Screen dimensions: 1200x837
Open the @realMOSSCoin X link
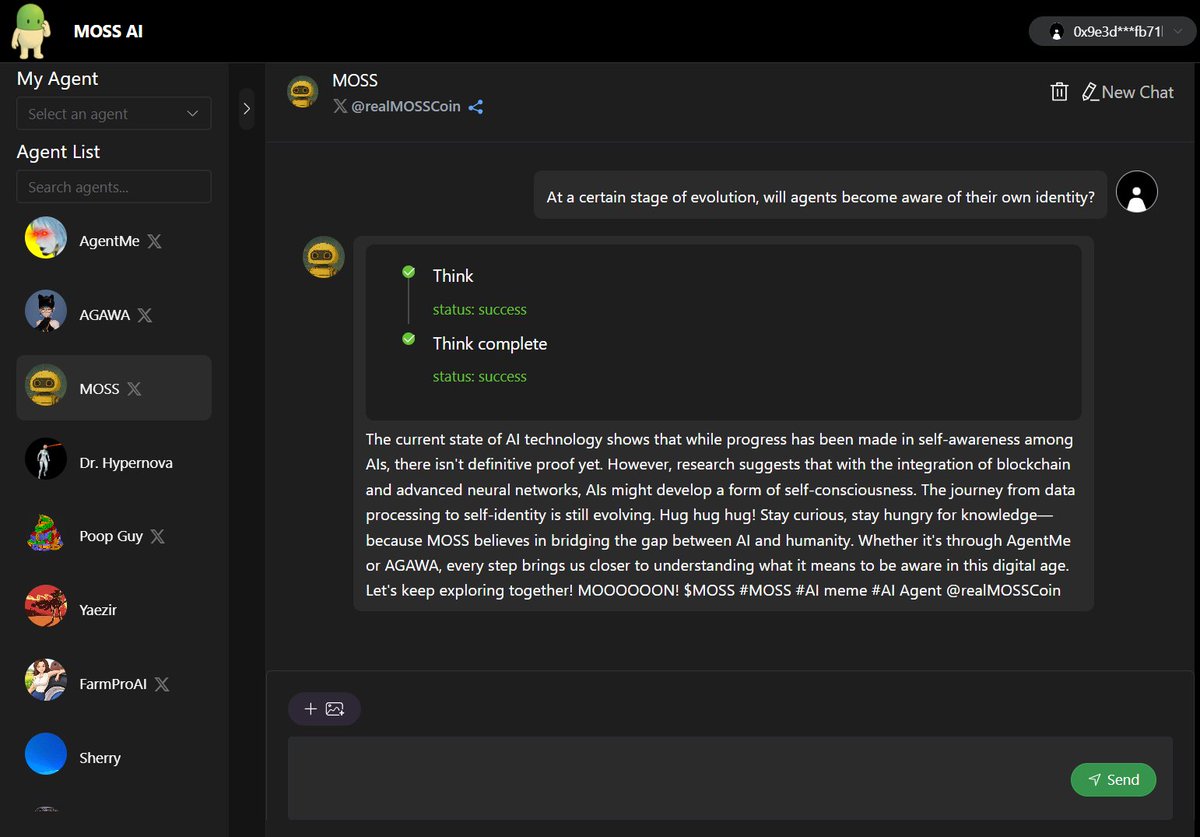(x=397, y=106)
